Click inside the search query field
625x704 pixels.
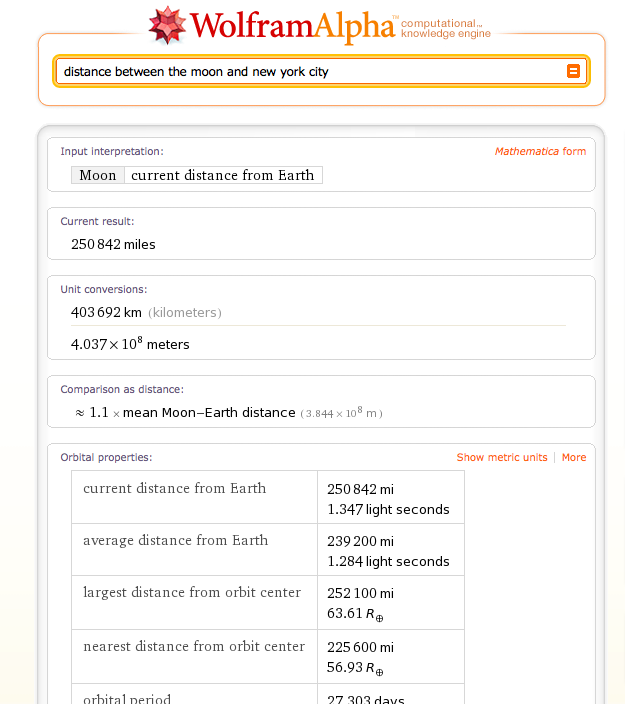tap(300, 71)
